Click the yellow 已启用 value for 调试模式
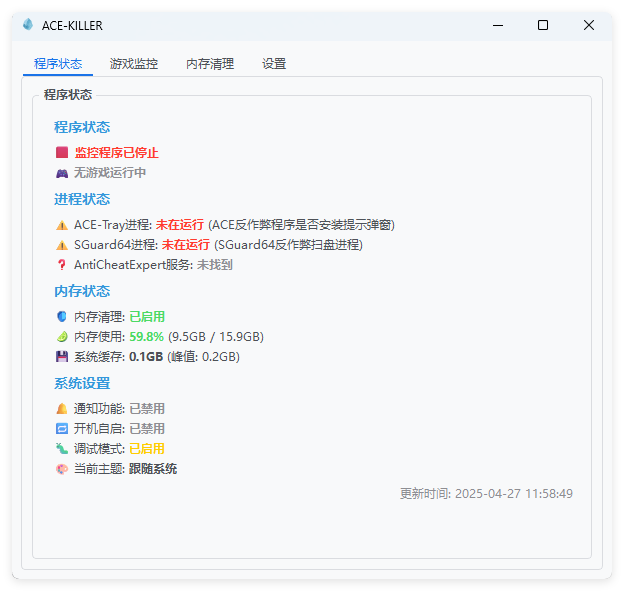Image resolution: width=624 pixels, height=591 pixels. [147, 449]
